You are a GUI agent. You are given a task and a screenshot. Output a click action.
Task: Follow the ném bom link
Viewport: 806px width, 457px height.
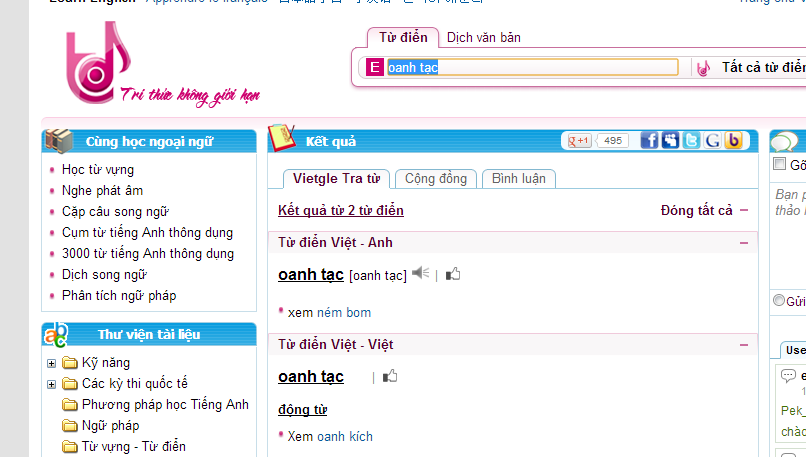pyautogui.click(x=344, y=313)
